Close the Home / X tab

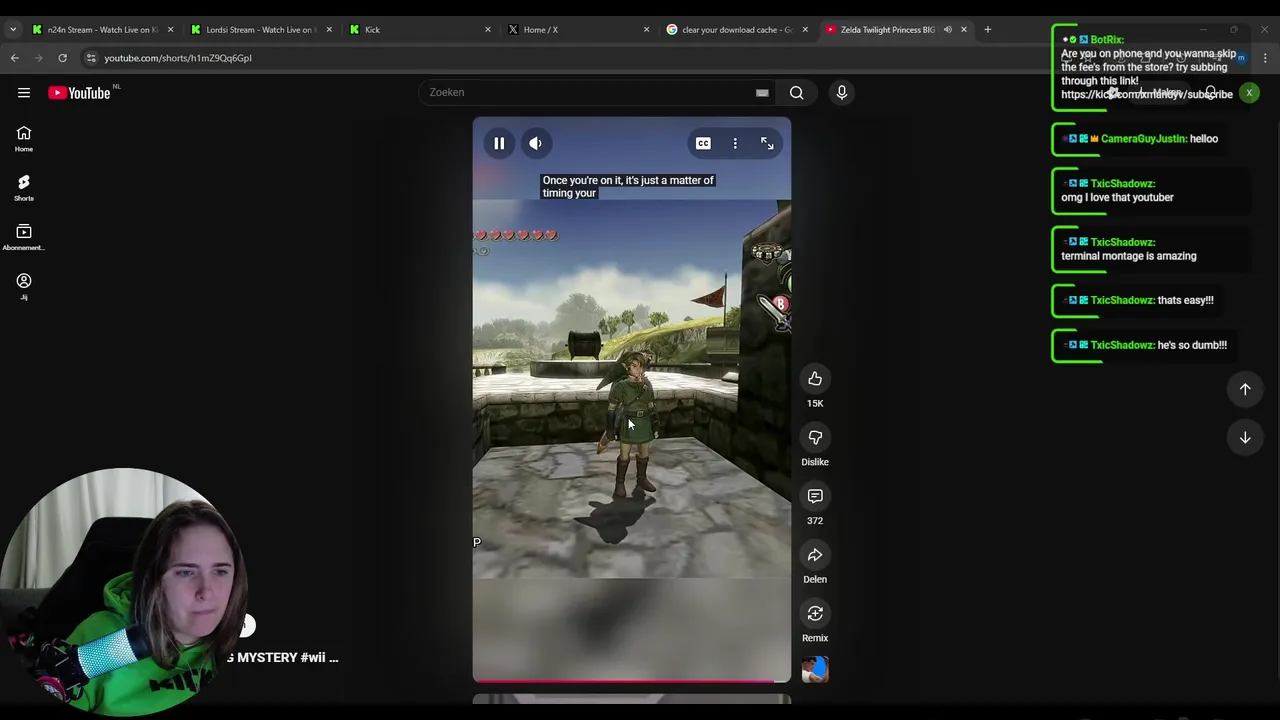(646, 29)
